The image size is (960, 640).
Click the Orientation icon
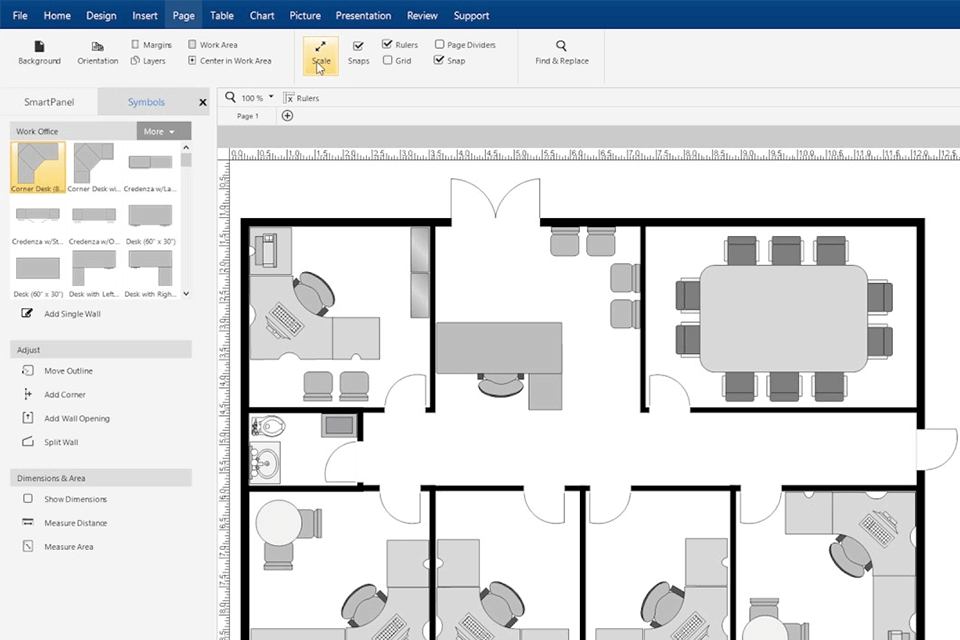pos(97,47)
